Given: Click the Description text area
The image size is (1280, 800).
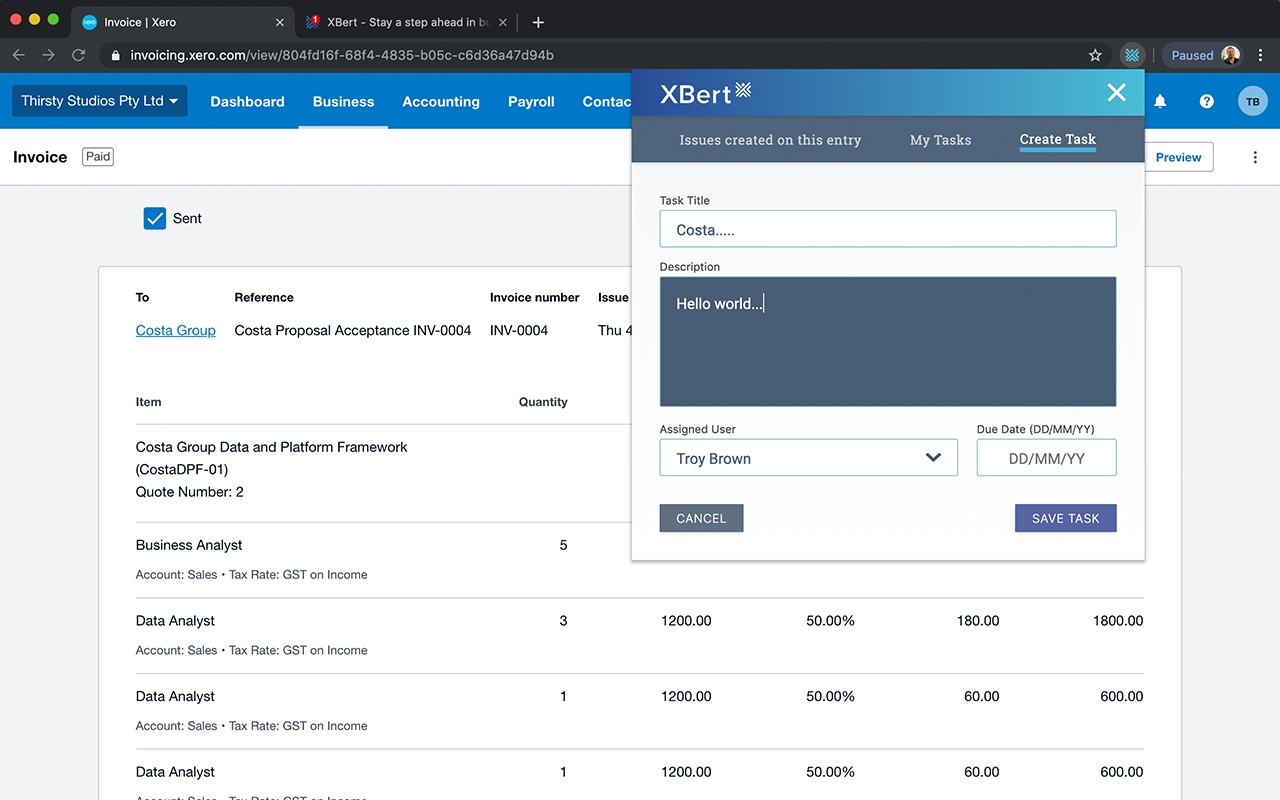Looking at the screenshot, I should pos(888,341).
